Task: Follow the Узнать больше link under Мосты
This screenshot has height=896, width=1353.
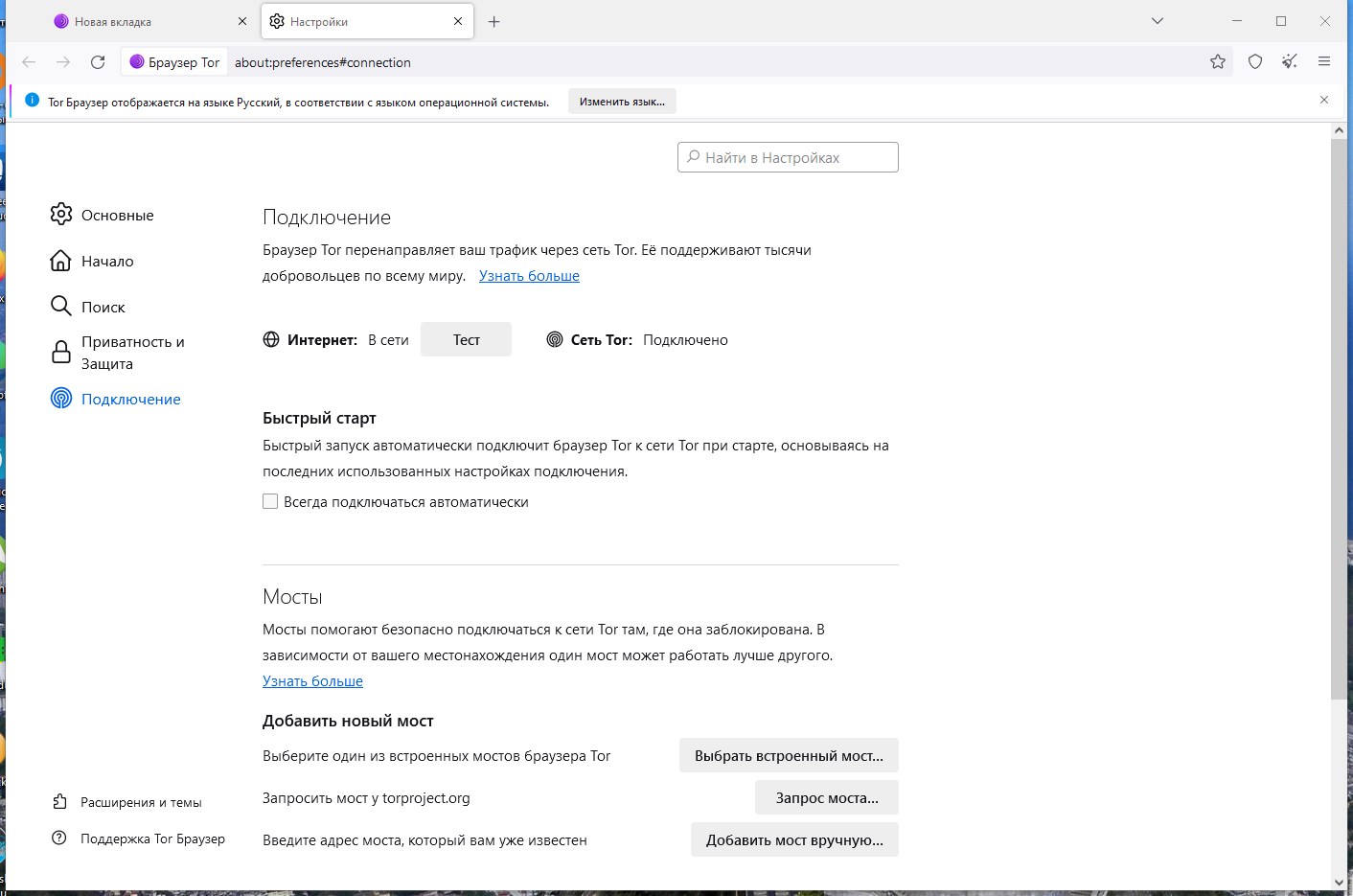Action: [312, 681]
